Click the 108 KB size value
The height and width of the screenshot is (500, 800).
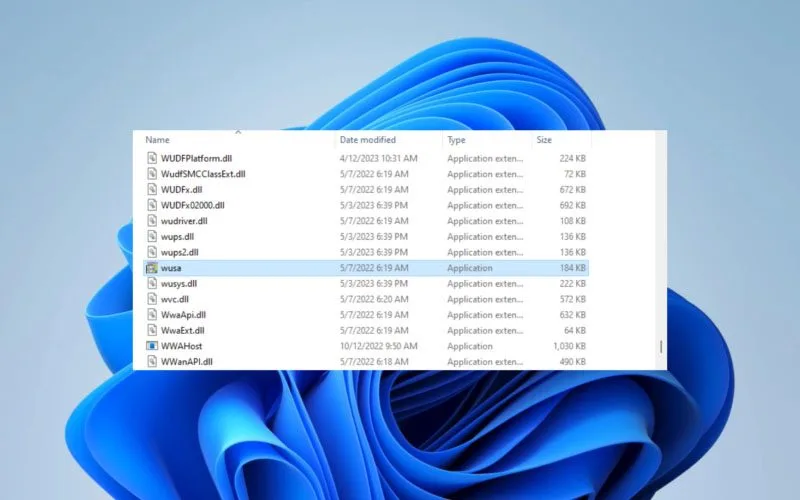[x=572, y=221]
